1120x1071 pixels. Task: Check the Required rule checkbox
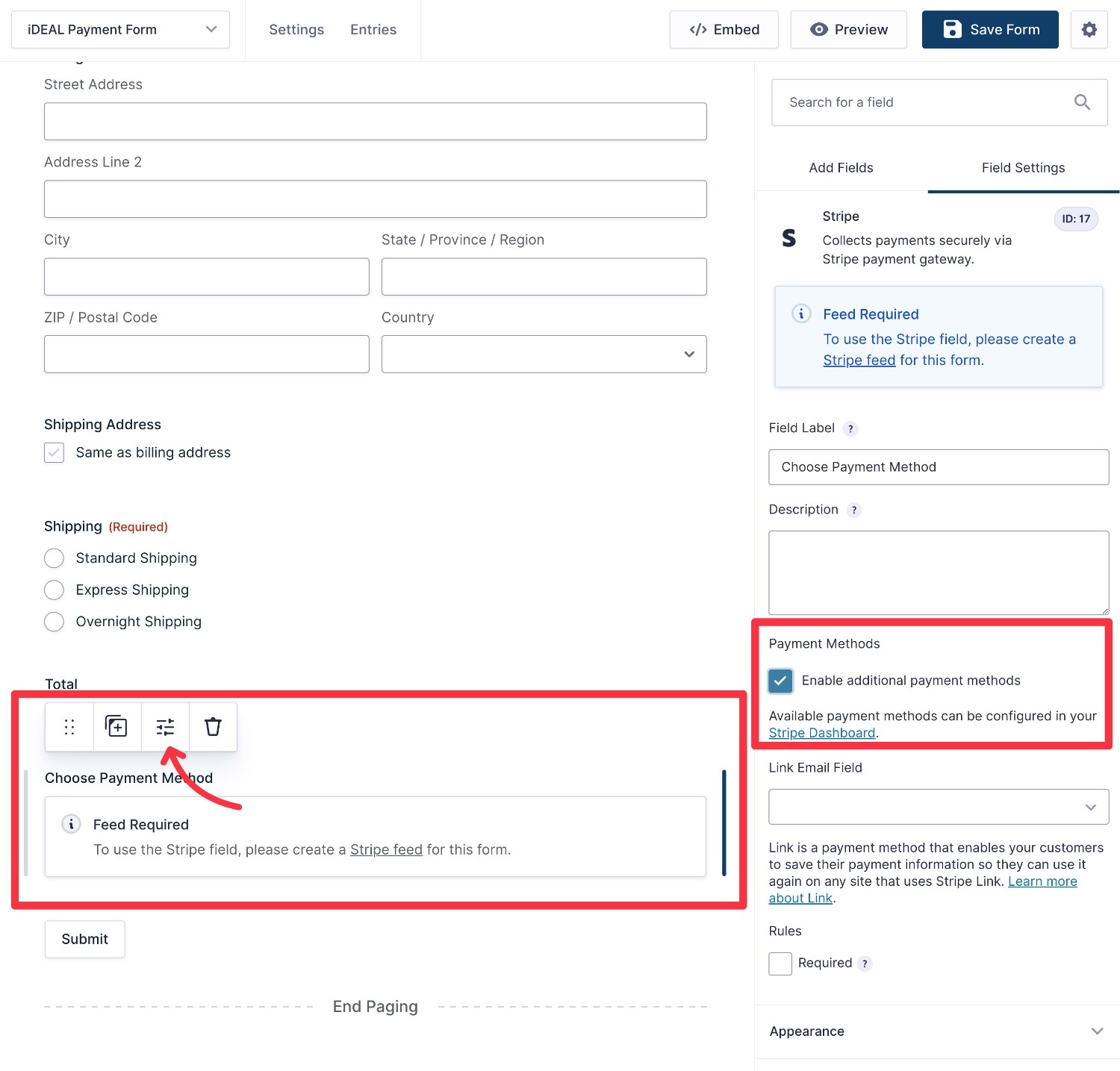click(x=780, y=964)
